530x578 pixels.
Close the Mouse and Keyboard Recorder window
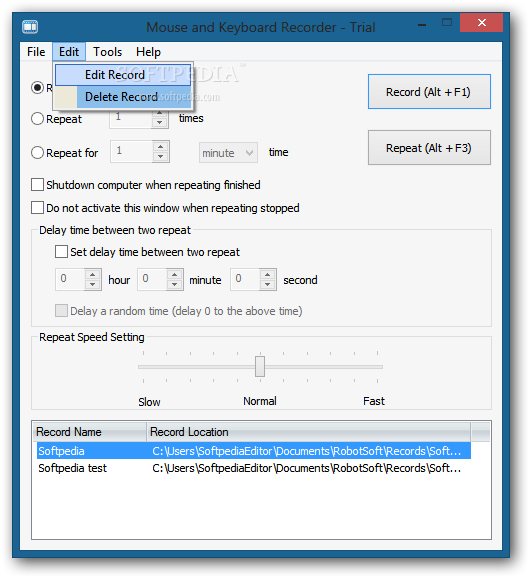[481, 23]
